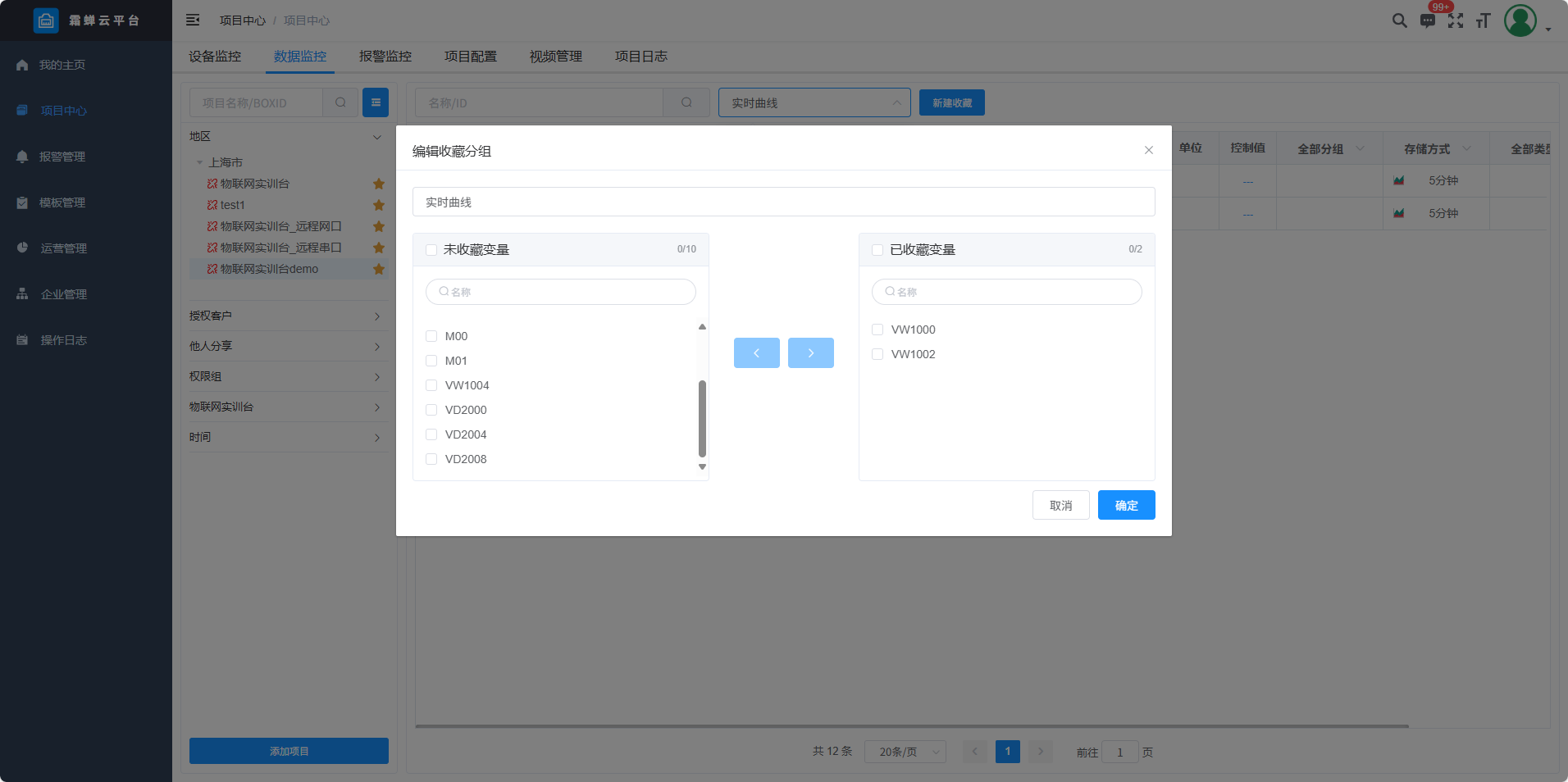Move selected variables right with arrow button

click(810, 352)
